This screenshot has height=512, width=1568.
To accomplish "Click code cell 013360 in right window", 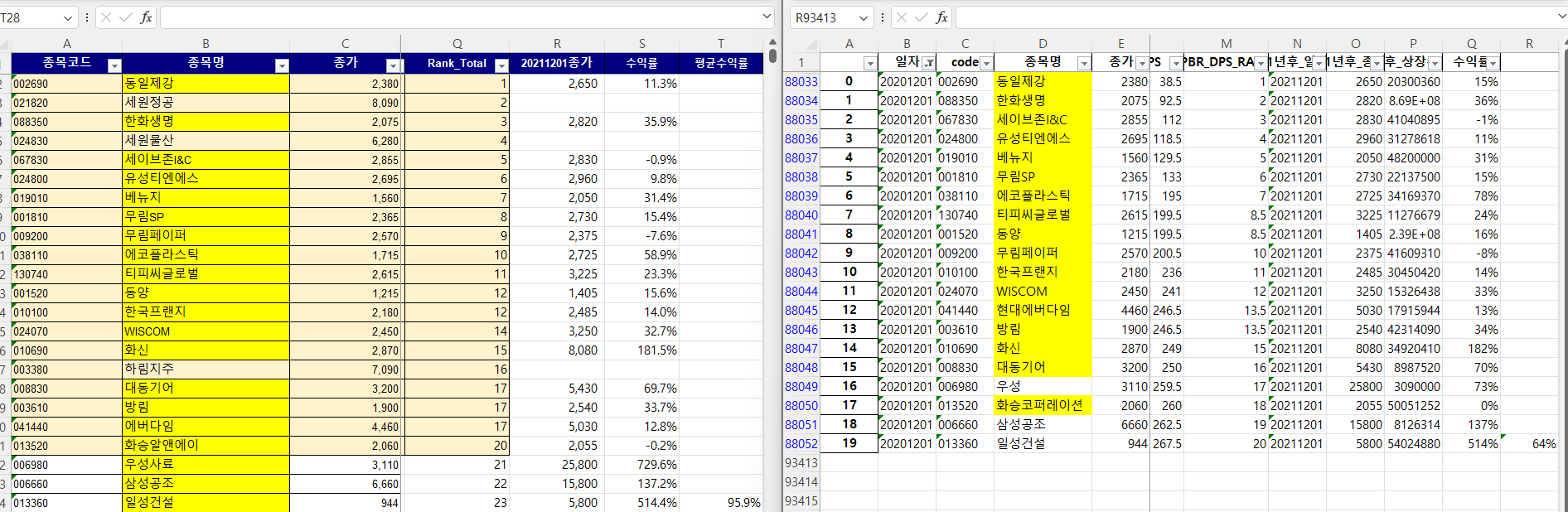I will [x=965, y=443].
